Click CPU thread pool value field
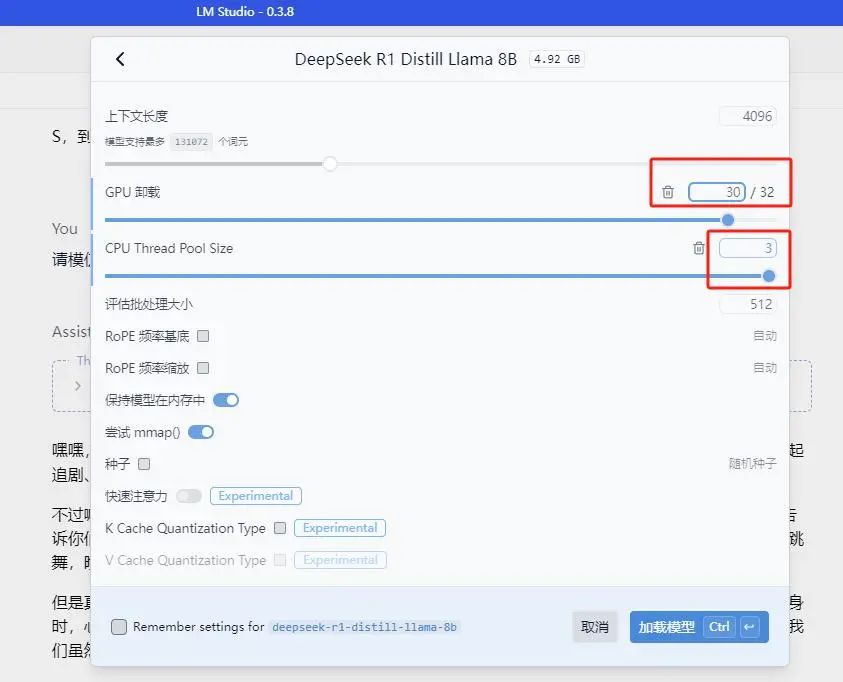Viewport: 843px width, 682px height. tap(748, 248)
